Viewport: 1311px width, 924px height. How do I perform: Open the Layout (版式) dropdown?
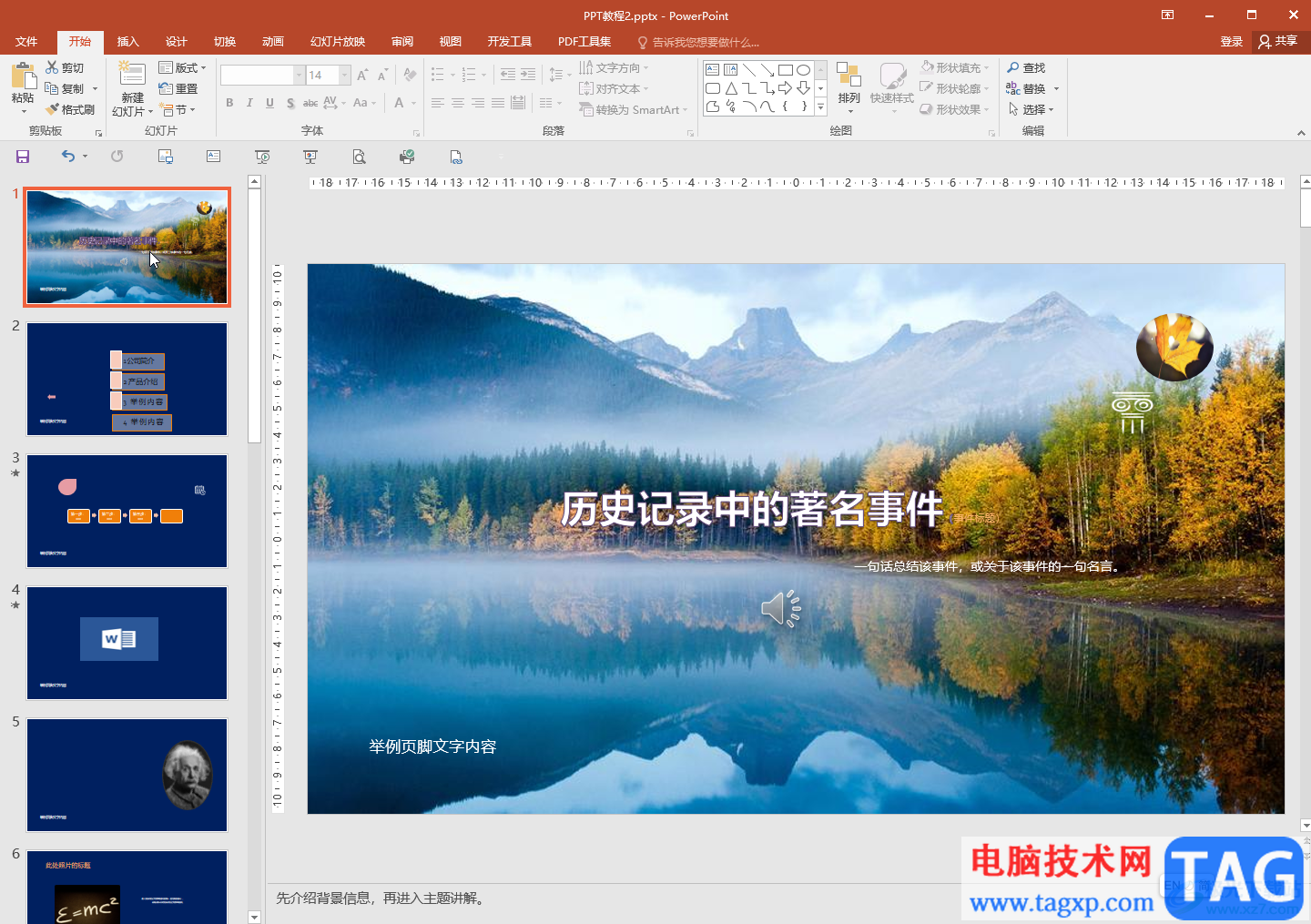click(x=183, y=67)
